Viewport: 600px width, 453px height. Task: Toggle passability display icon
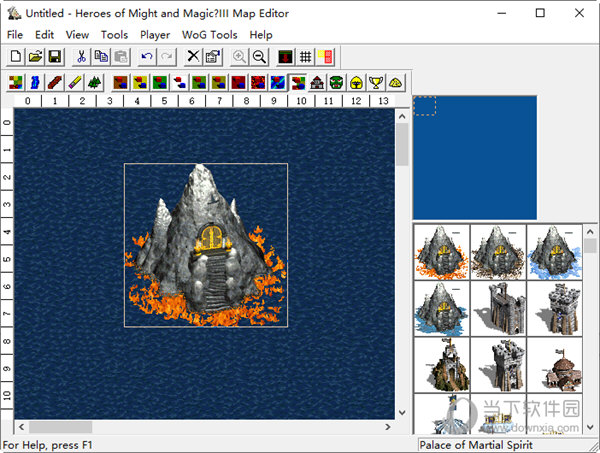click(x=325, y=57)
